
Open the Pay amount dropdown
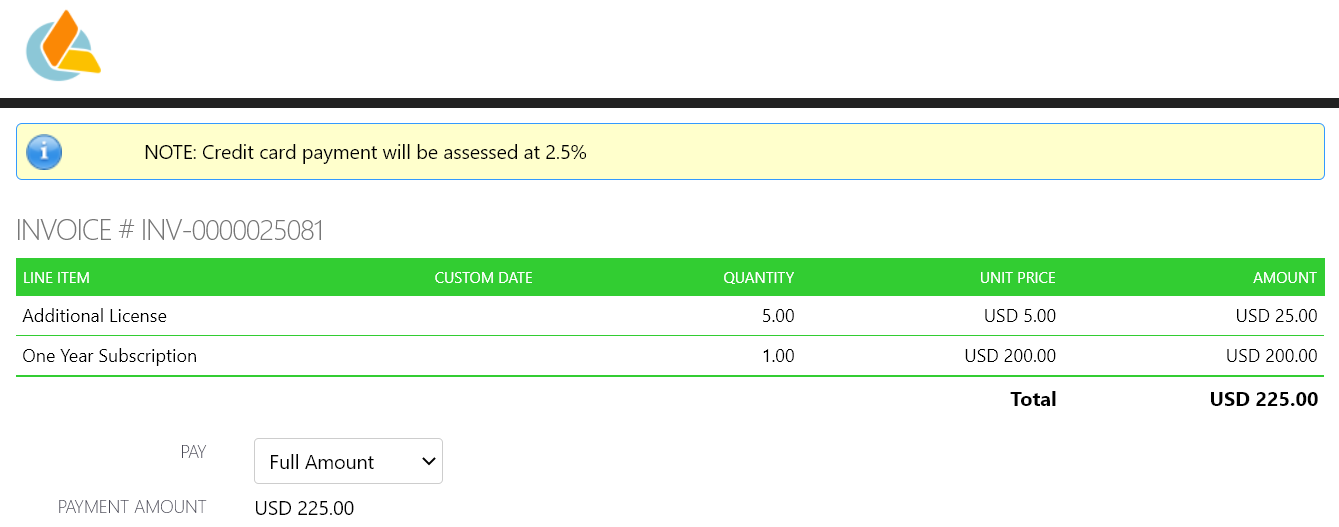[348, 461]
